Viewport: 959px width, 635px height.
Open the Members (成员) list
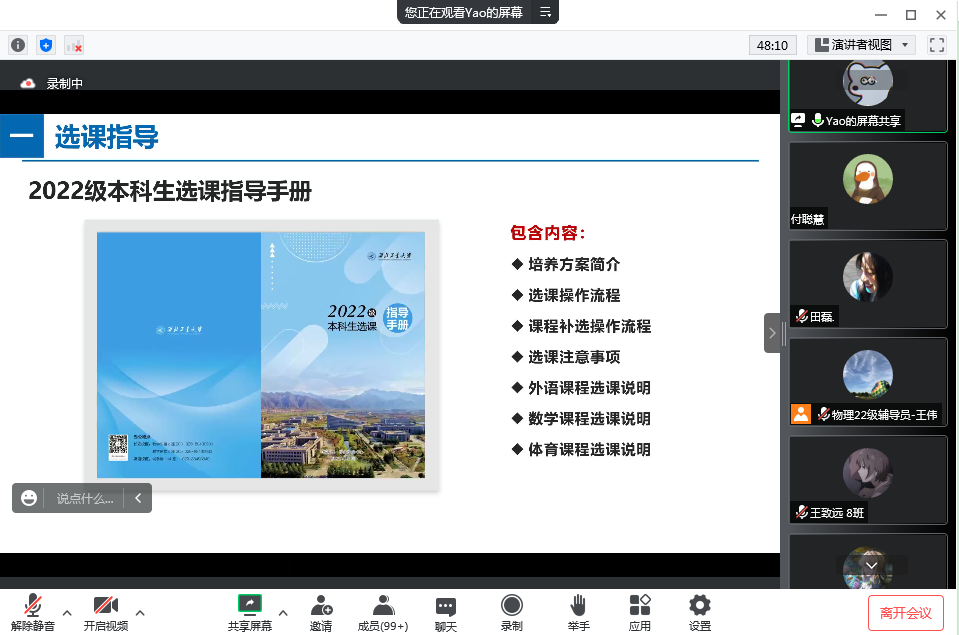[x=383, y=612]
